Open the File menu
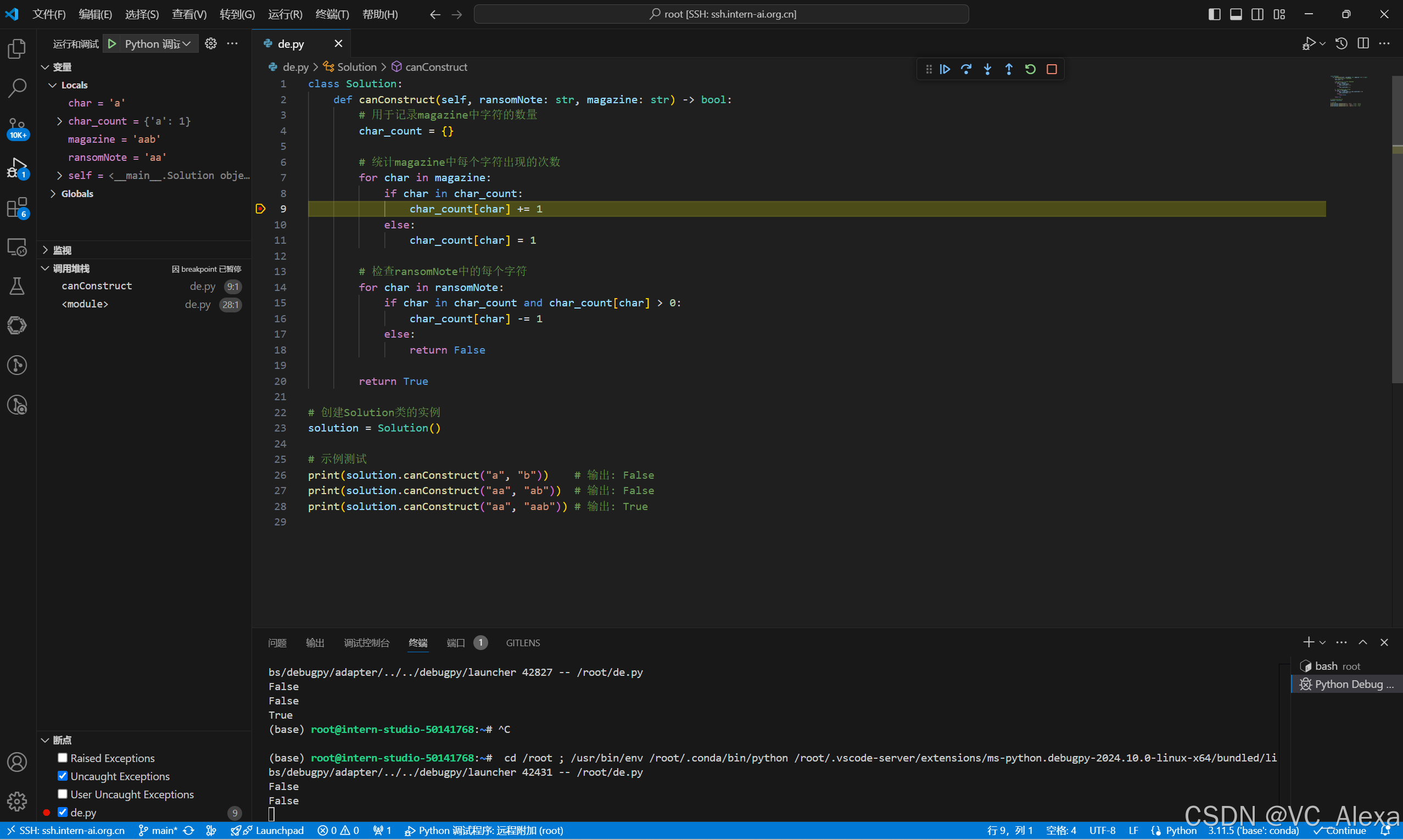The width and height of the screenshot is (1403, 840). pos(49,14)
